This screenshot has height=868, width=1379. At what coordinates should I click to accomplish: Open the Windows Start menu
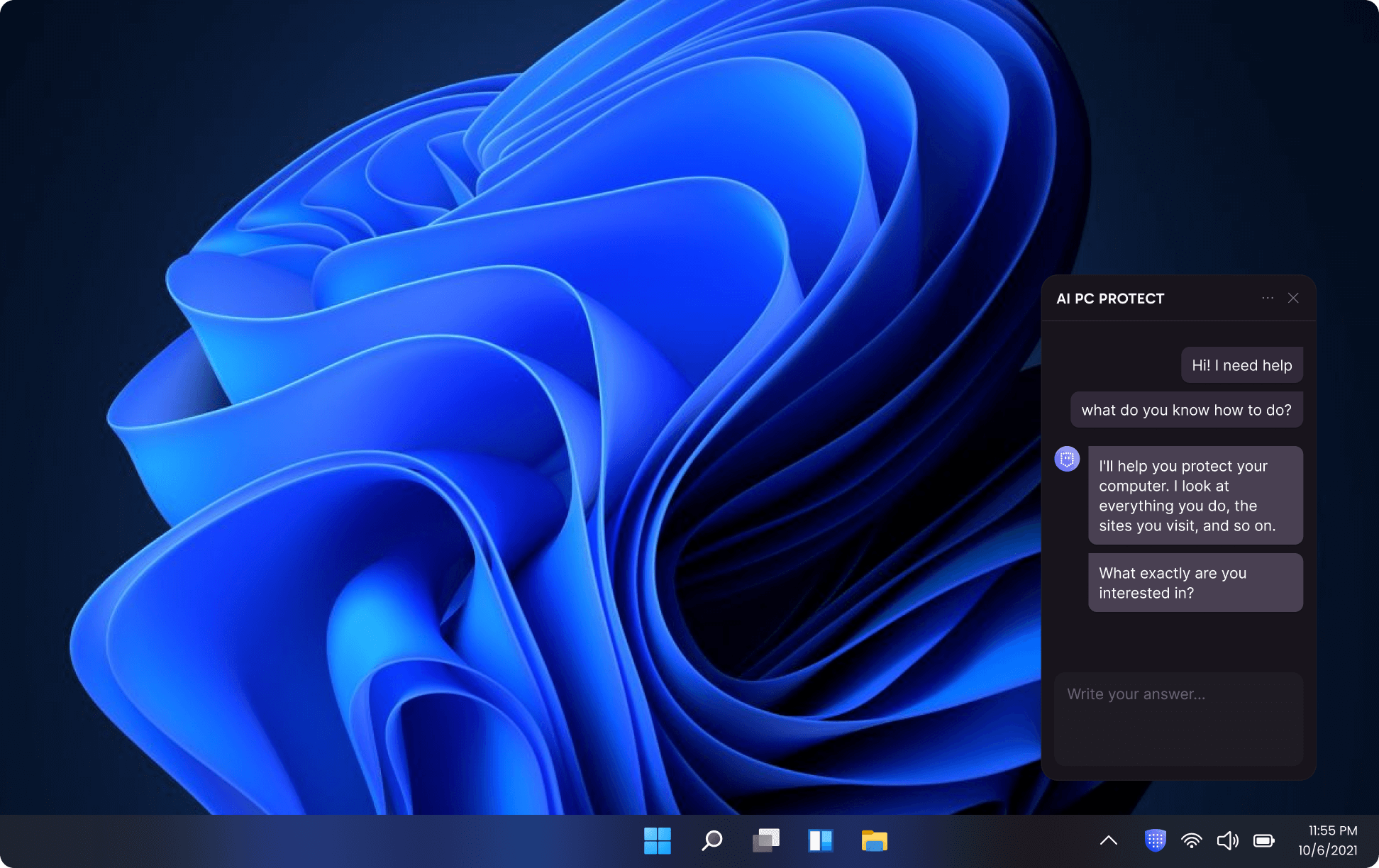click(x=657, y=841)
